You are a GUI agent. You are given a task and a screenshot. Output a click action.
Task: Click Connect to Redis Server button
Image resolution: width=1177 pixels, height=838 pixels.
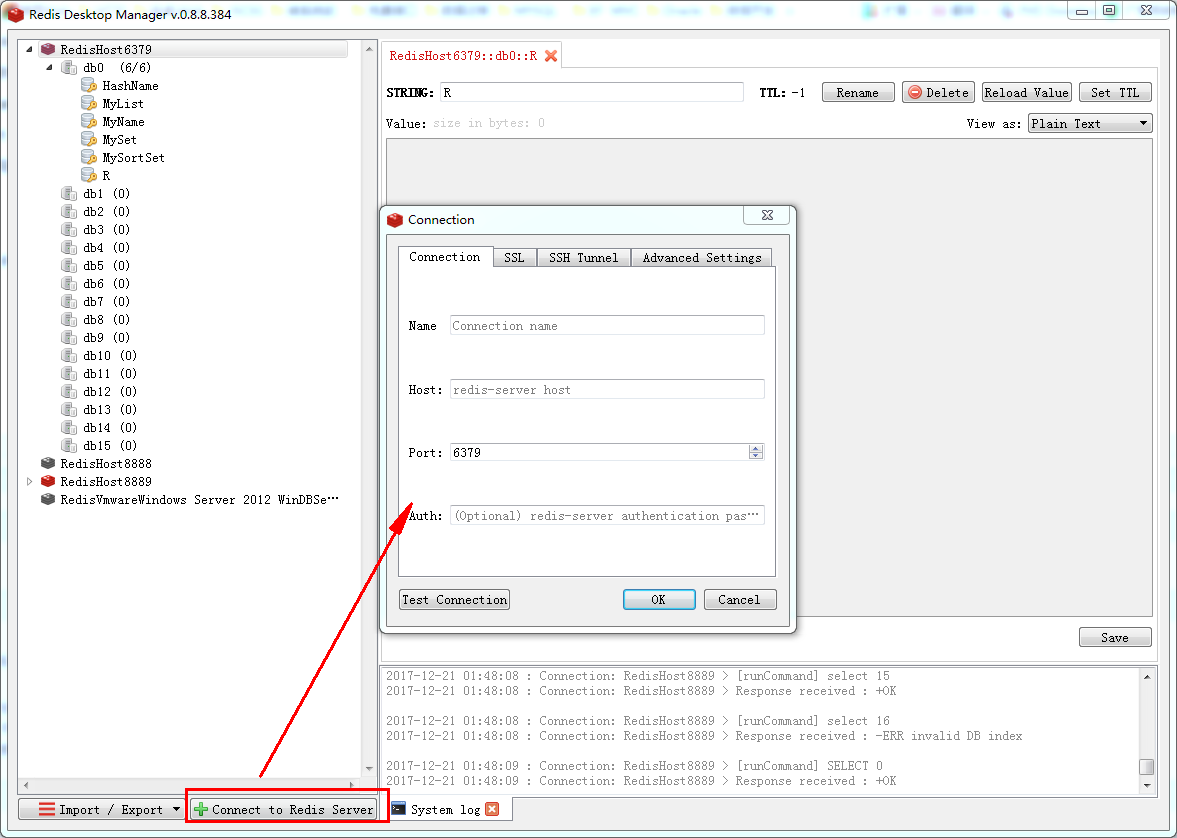pyautogui.click(x=283, y=809)
